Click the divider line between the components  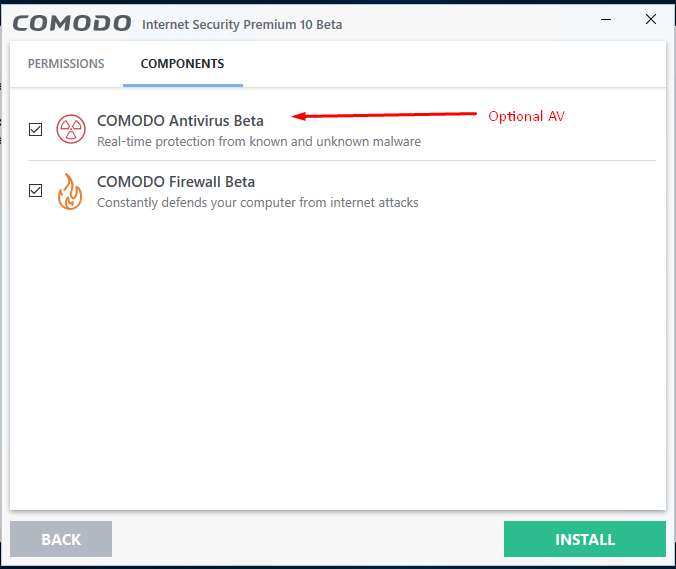click(x=341, y=160)
